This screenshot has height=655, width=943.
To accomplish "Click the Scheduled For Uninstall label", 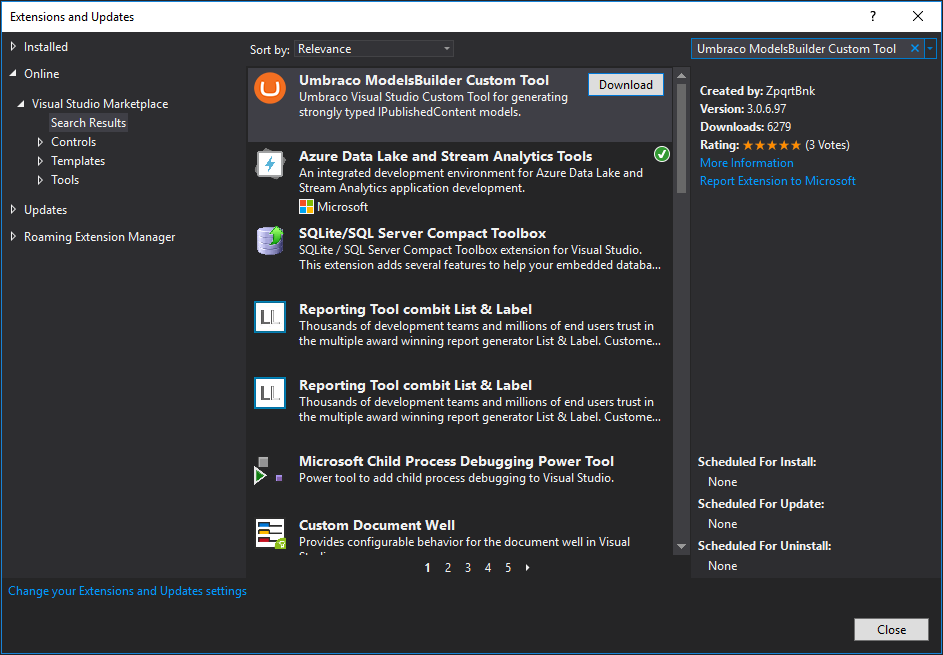I will 764,546.
